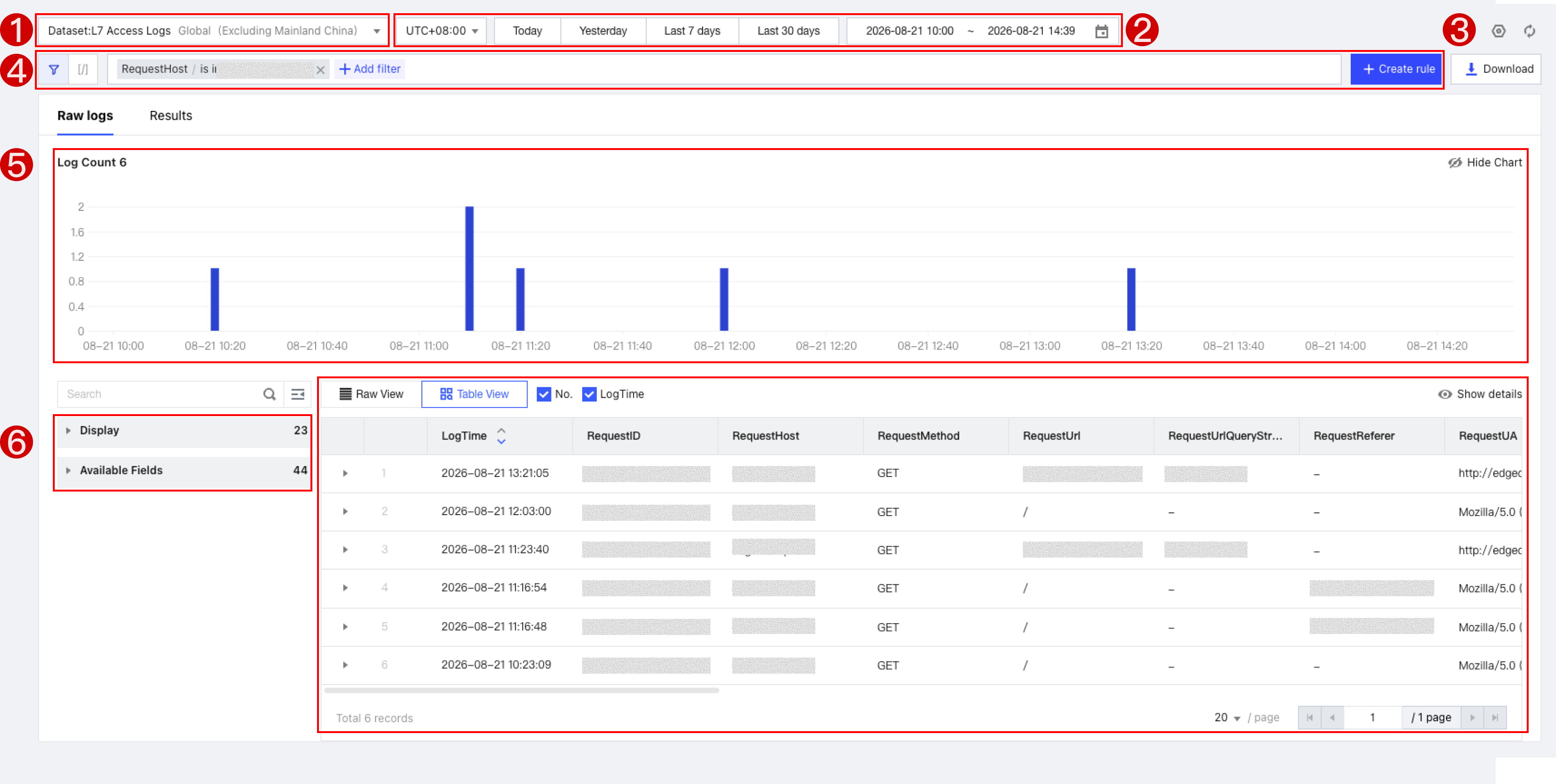
Task: Open the UTC+08:00 timezone dropdown
Action: click(x=441, y=31)
